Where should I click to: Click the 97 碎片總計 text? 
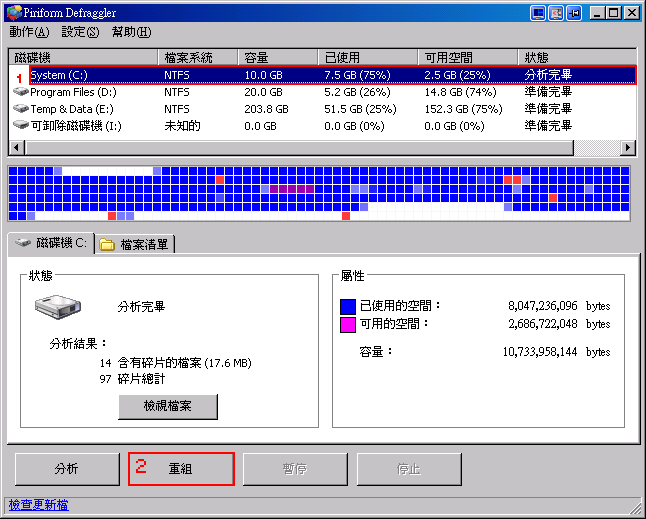click(132, 379)
